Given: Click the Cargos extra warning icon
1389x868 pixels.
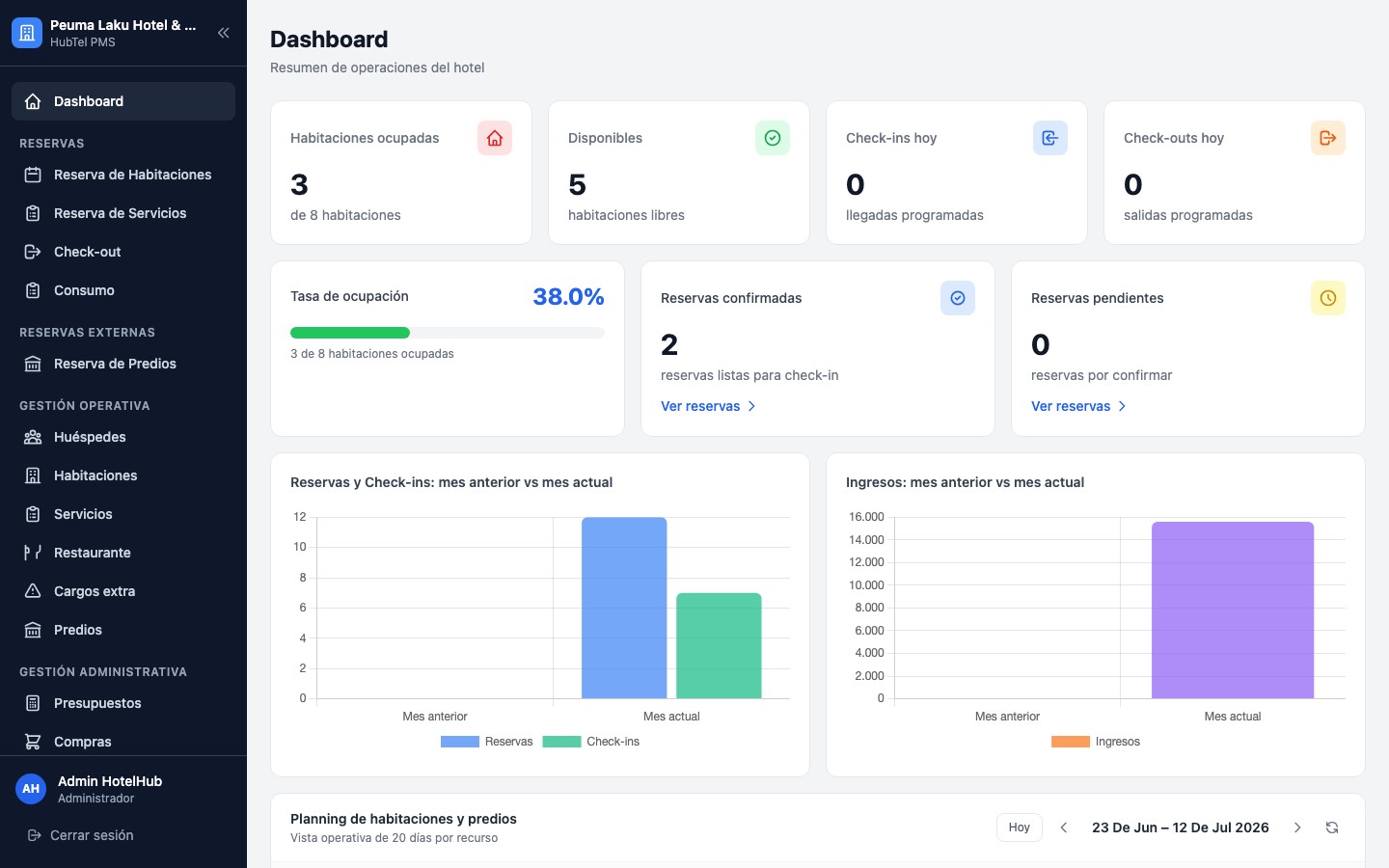Looking at the screenshot, I should [x=33, y=591].
